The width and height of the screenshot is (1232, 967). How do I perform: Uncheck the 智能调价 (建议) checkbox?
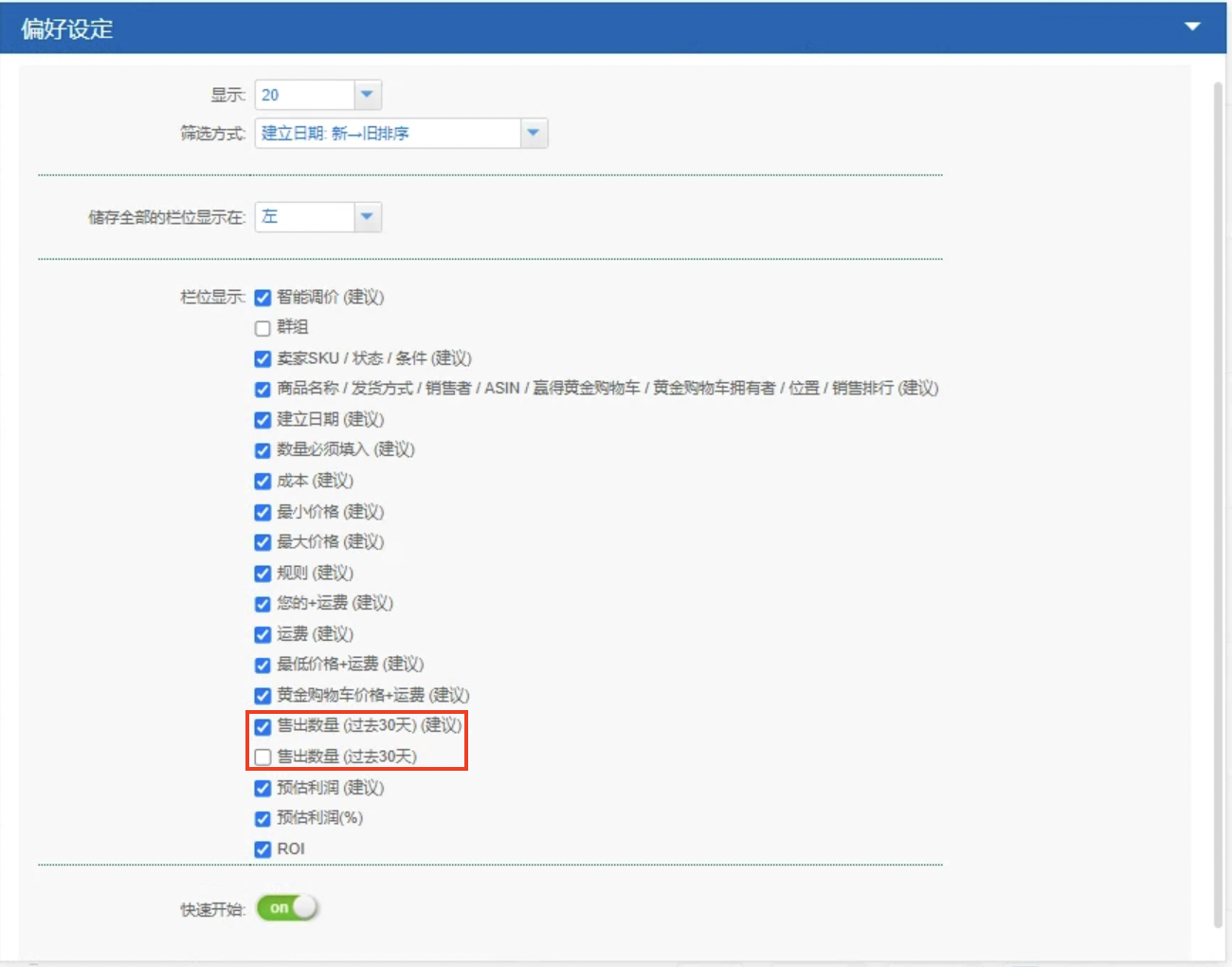(263, 298)
